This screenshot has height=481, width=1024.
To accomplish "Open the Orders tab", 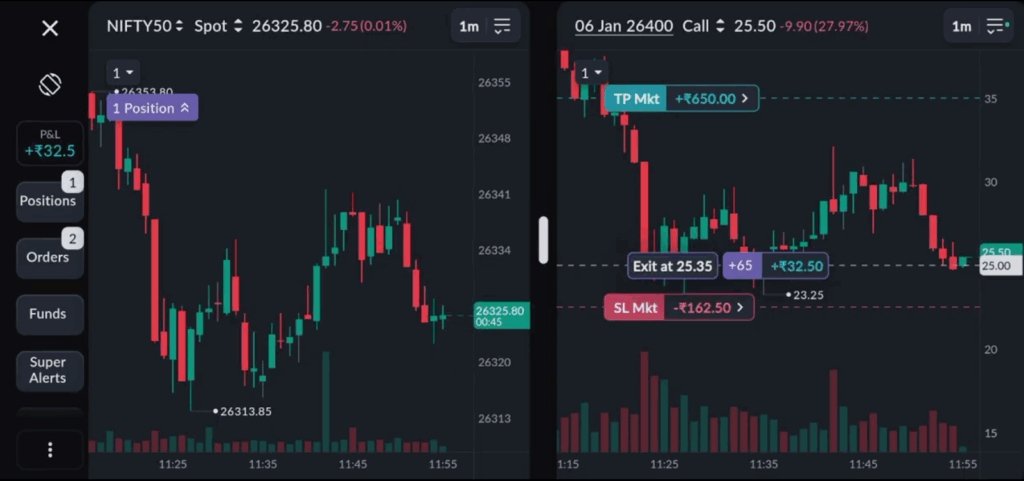I will click(x=50, y=257).
